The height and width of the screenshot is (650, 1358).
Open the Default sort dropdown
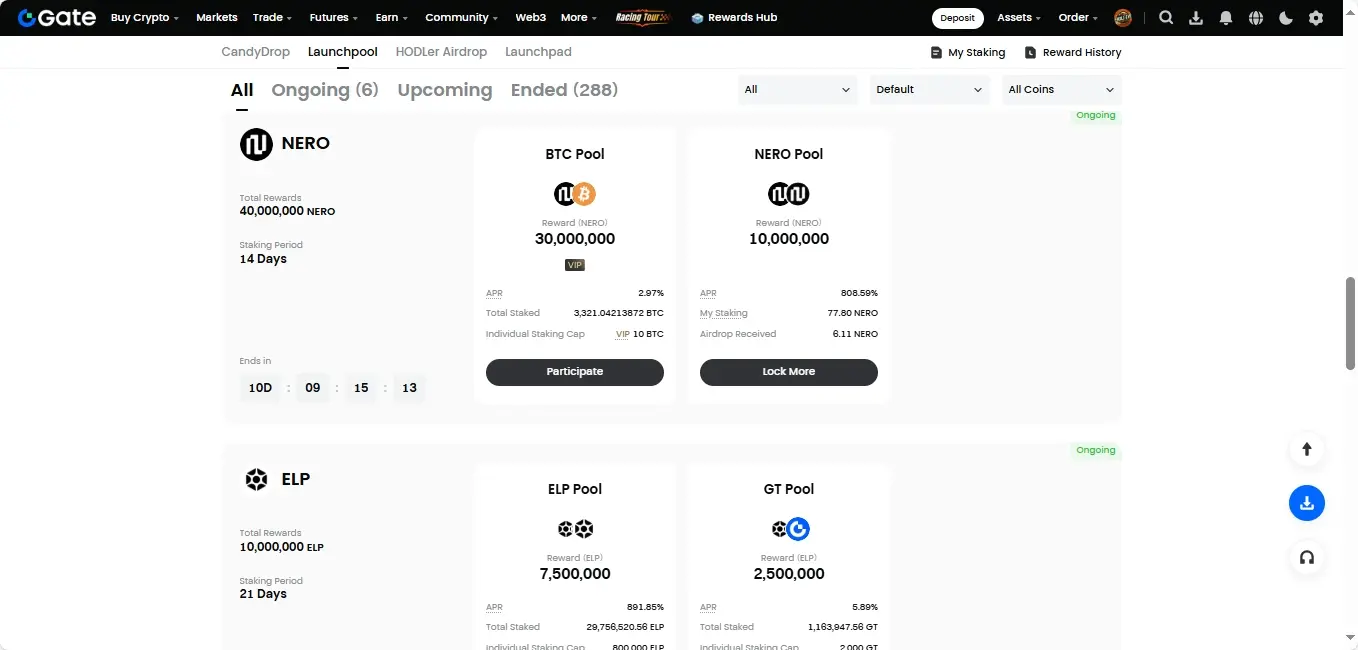tap(930, 90)
